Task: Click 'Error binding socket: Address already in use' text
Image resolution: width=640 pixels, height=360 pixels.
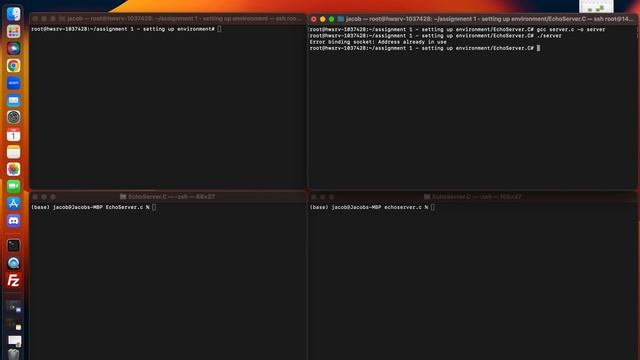Action: click(378, 42)
